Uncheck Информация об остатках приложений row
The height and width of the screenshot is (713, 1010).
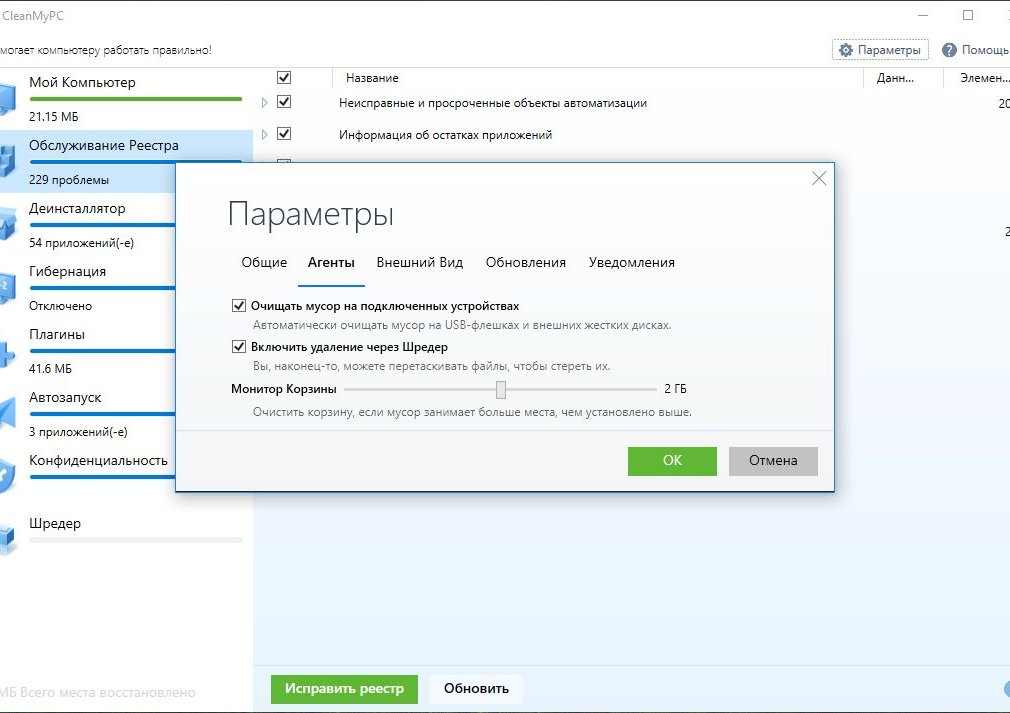click(x=284, y=133)
